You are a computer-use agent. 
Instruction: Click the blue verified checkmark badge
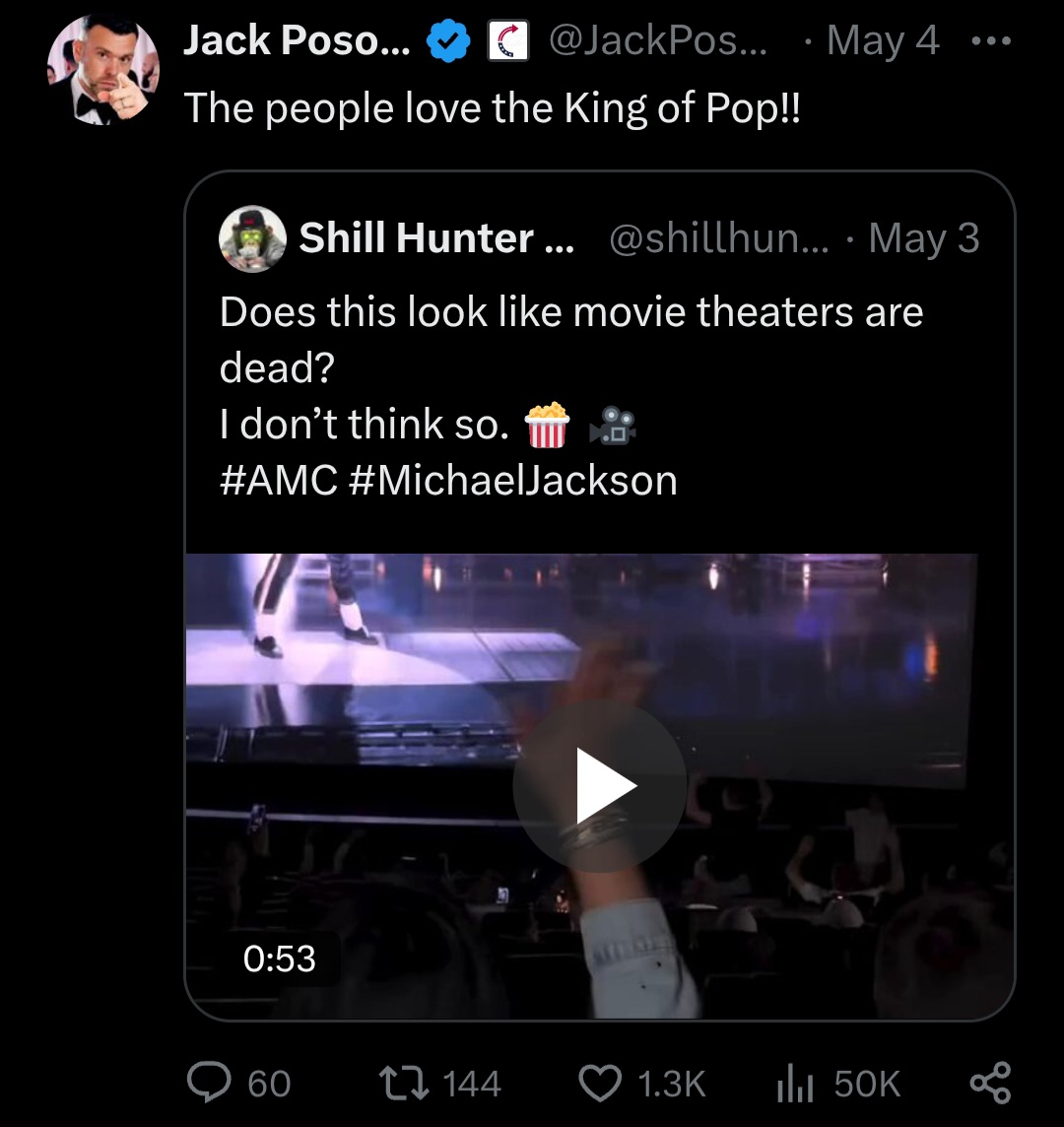[448, 41]
